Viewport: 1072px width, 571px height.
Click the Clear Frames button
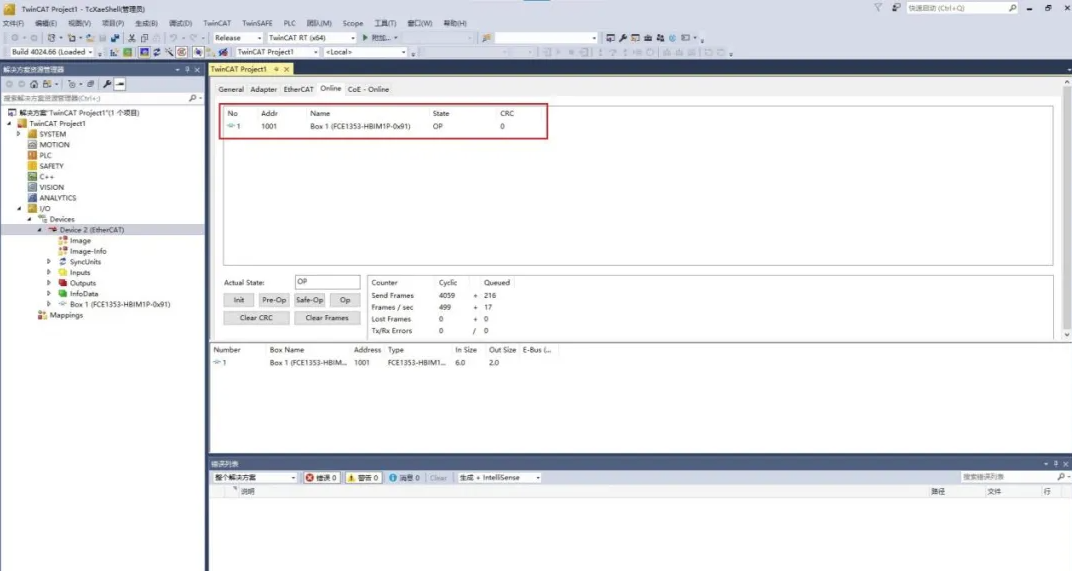[x=327, y=318]
